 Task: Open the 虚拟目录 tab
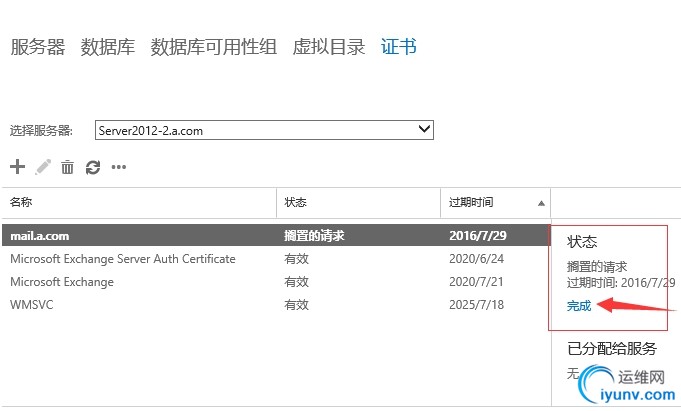click(x=329, y=46)
